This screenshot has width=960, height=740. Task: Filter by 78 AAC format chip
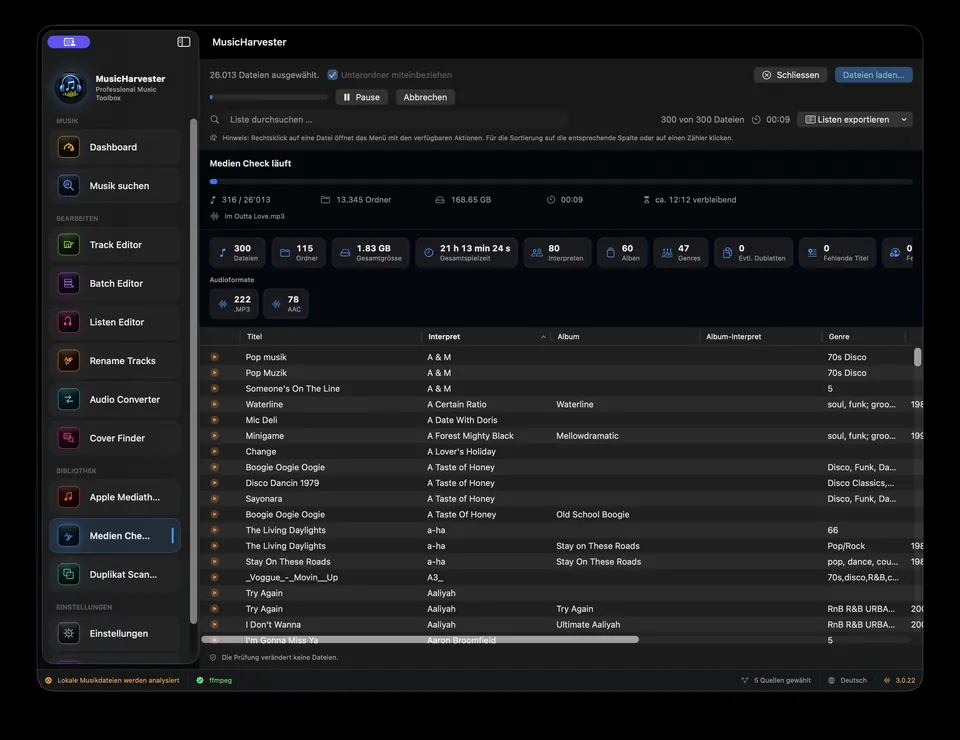click(x=286, y=304)
